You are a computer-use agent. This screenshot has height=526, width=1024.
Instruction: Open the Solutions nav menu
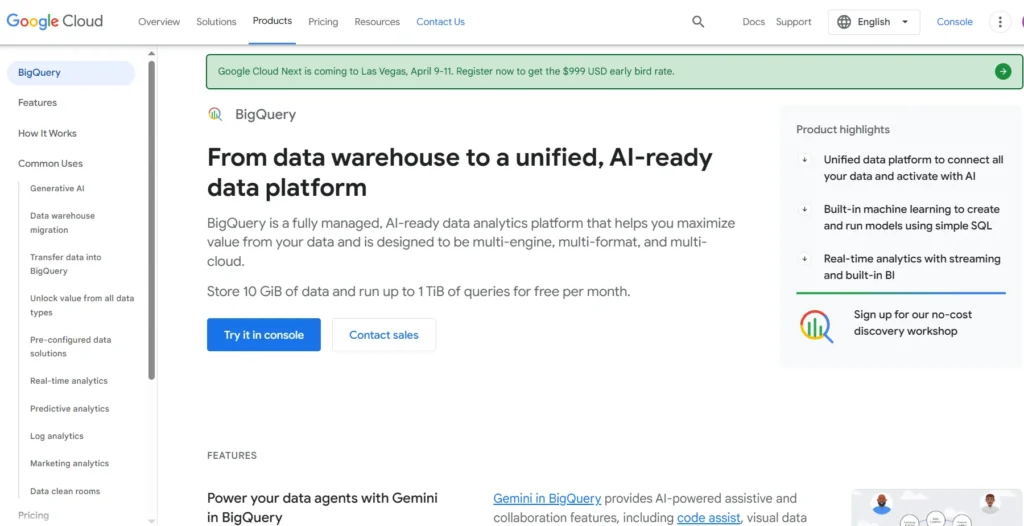pos(216,22)
